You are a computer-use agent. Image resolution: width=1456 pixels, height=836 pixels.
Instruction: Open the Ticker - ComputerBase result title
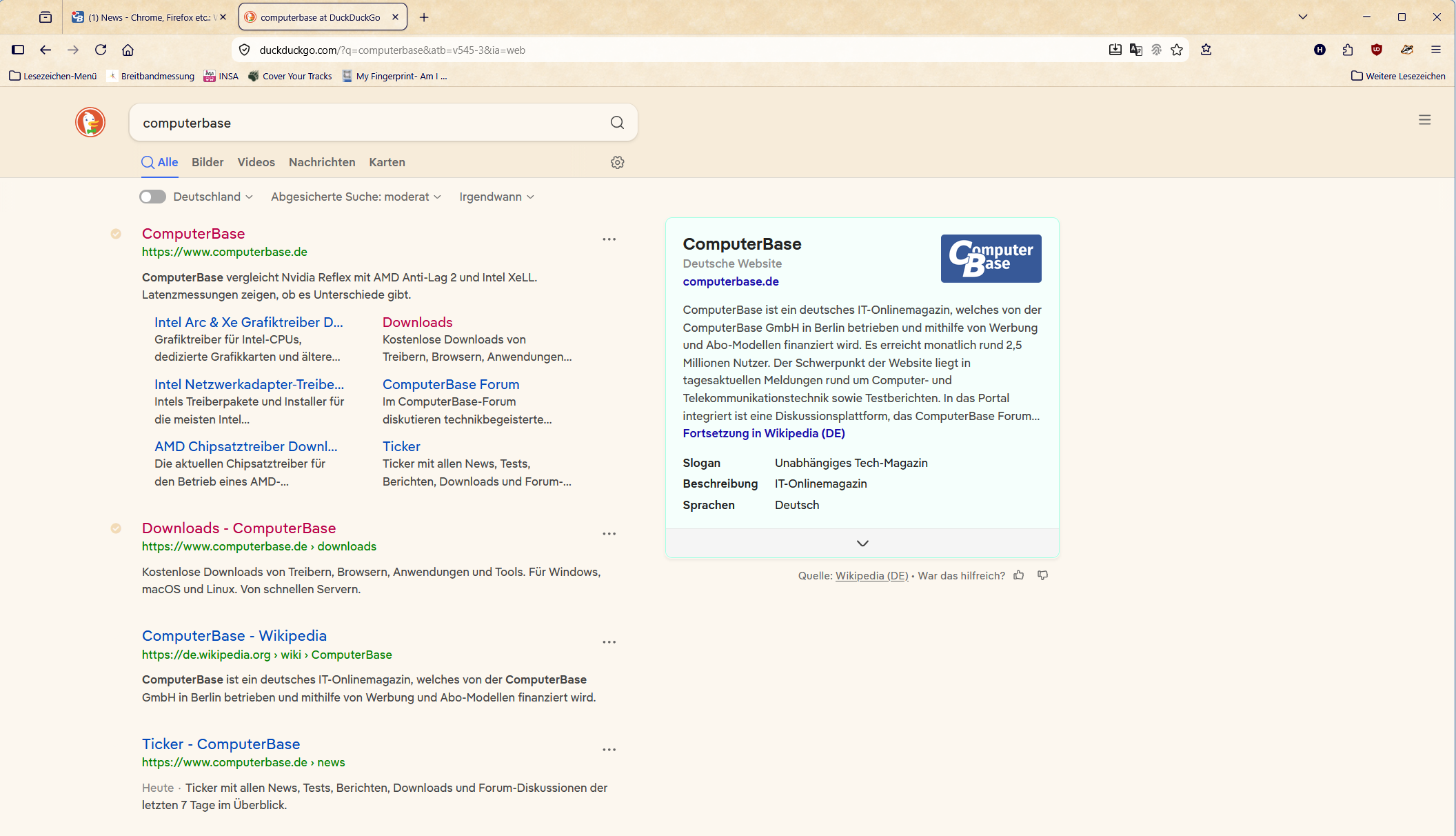pos(221,744)
